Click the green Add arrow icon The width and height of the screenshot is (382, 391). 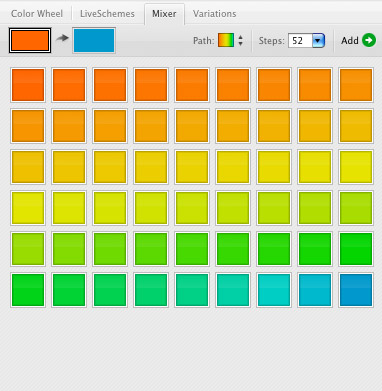tap(369, 40)
